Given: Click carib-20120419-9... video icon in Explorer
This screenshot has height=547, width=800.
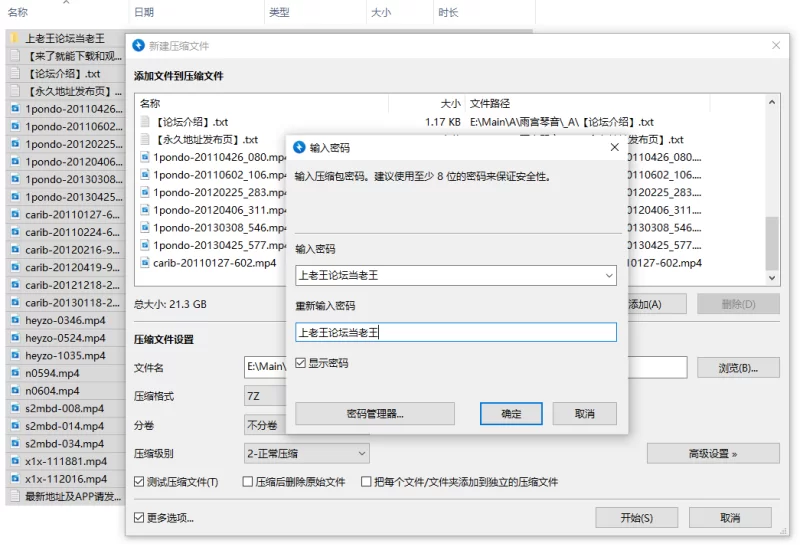Looking at the screenshot, I should [x=15, y=267].
